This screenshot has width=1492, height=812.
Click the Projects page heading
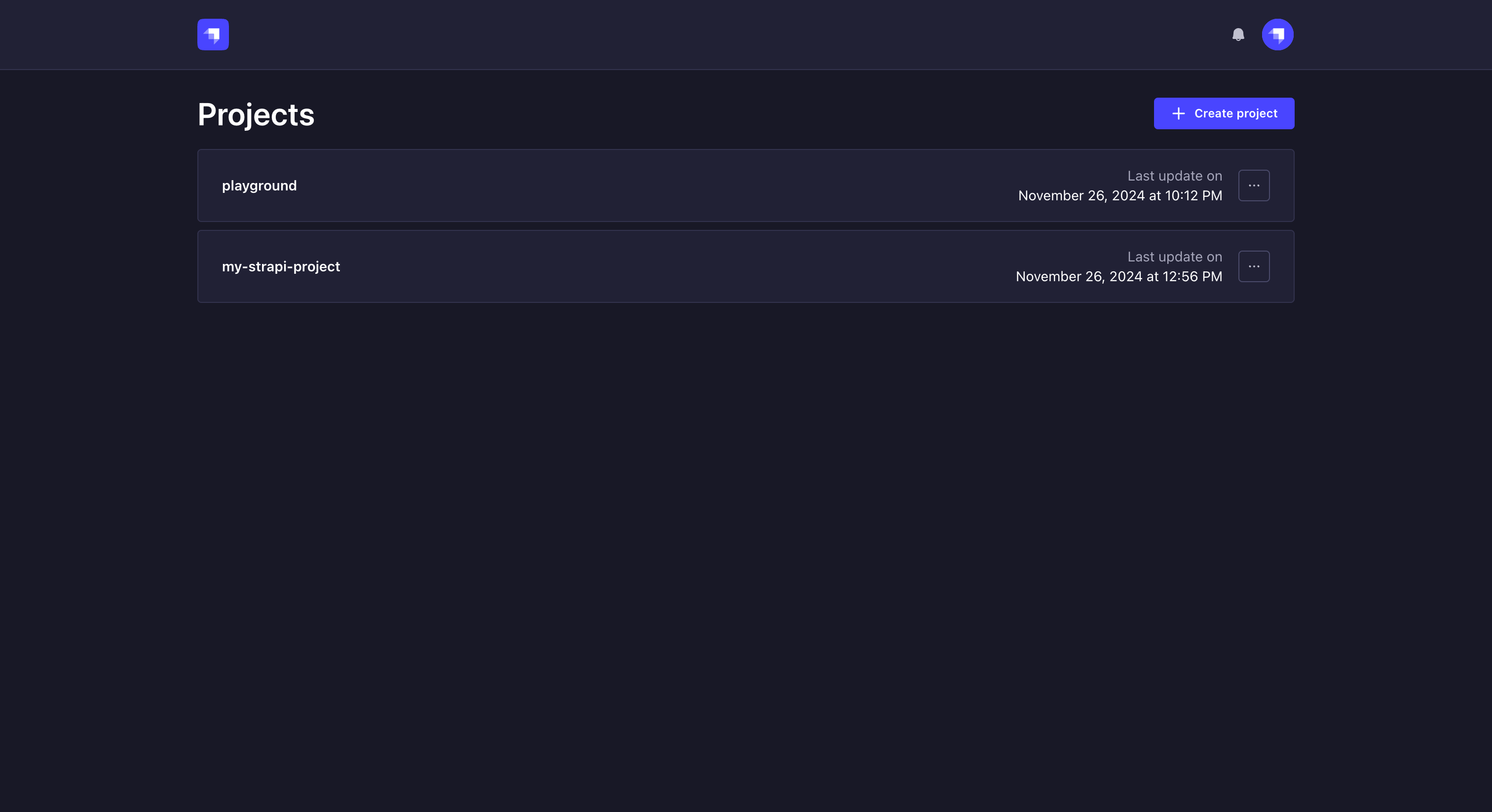[x=256, y=114]
